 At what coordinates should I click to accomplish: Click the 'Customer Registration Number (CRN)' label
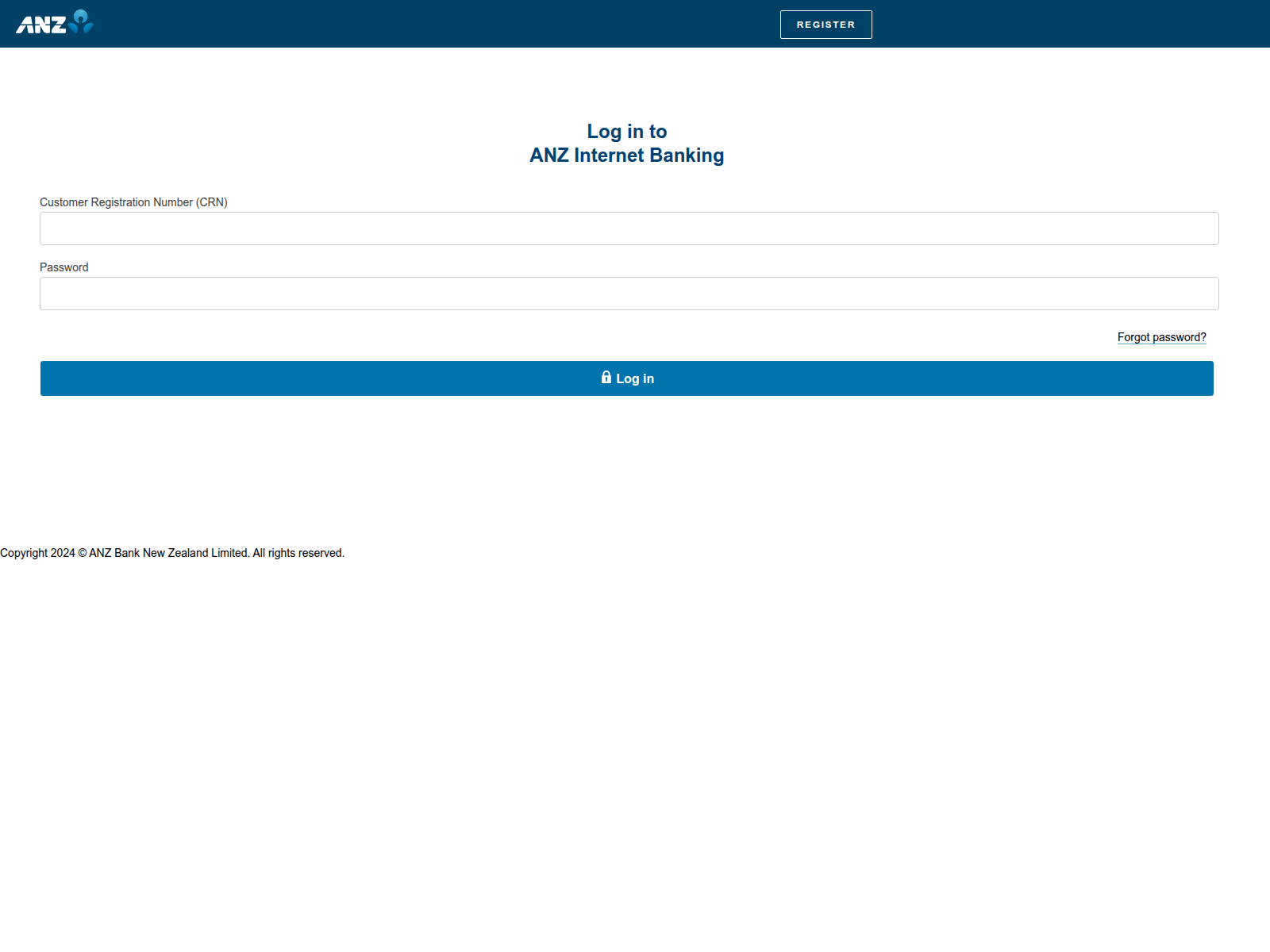coord(133,202)
